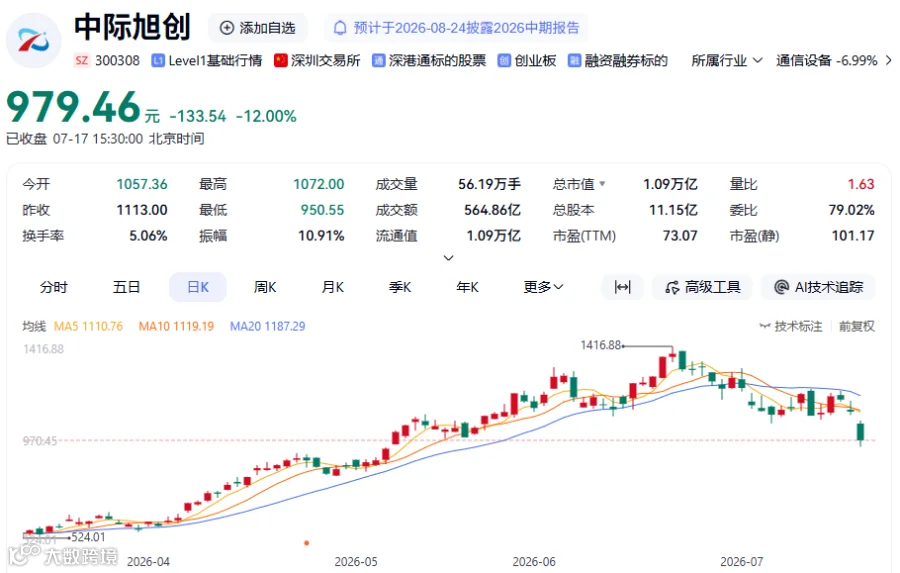Click the orange event dot below the chart

pos(307,543)
